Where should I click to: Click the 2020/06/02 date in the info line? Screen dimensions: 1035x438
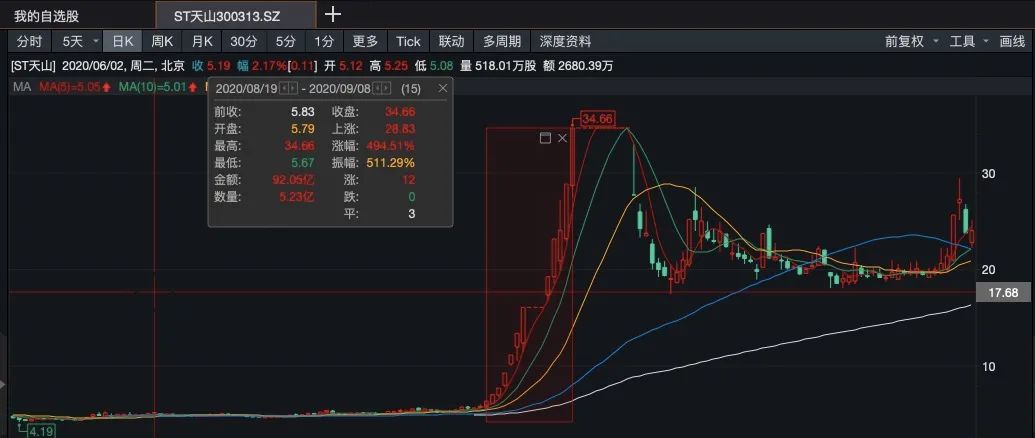click(x=92, y=66)
